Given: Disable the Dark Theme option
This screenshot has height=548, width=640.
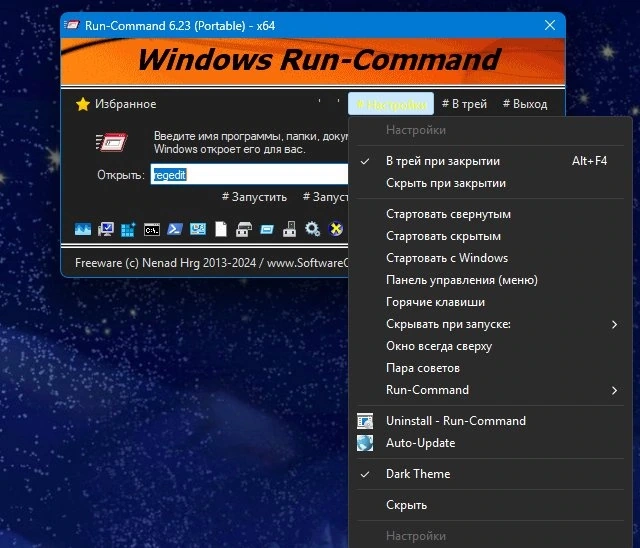Looking at the screenshot, I should pyautogui.click(x=489, y=474).
